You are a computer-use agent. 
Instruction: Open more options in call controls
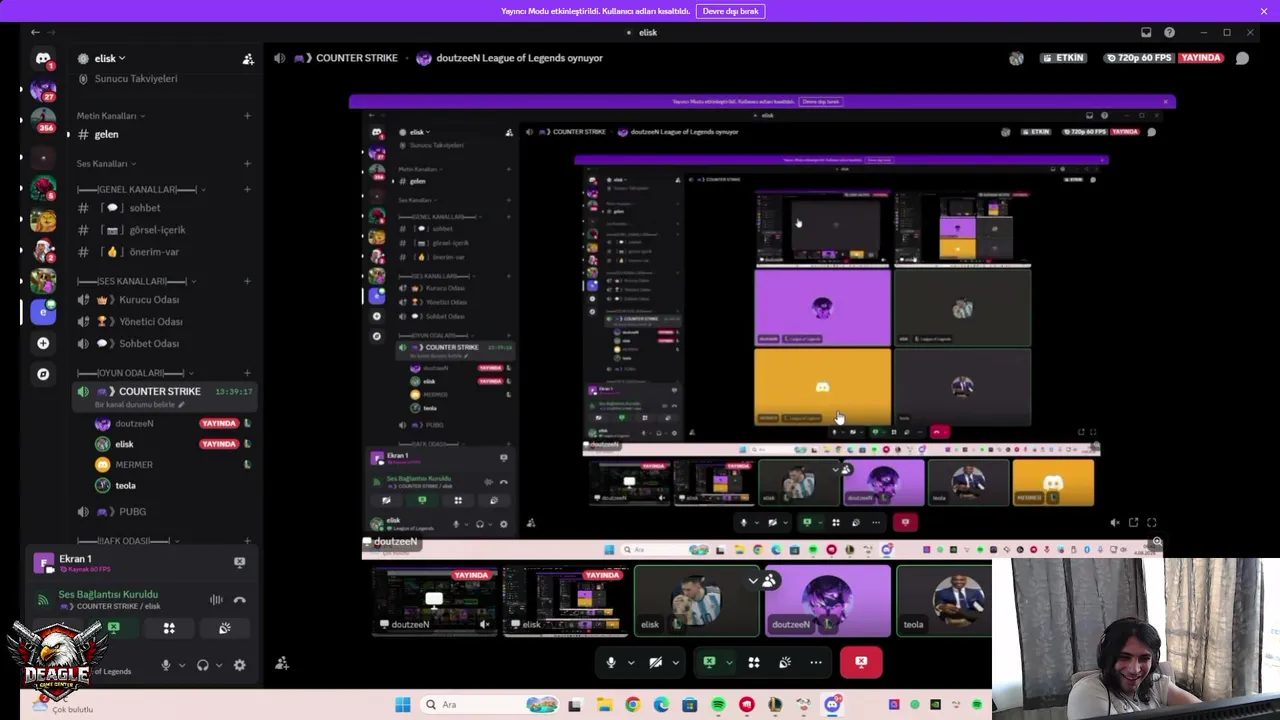point(816,662)
